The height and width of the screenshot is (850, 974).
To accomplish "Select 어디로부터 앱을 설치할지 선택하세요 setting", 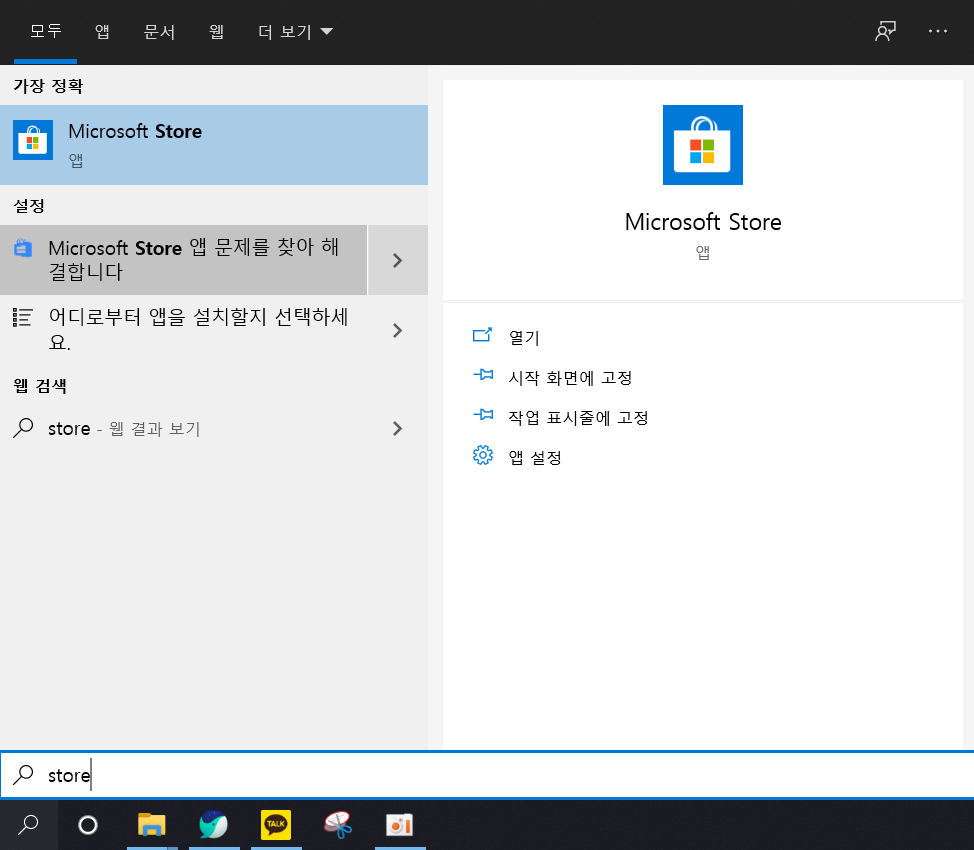I will [x=183, y=329].
